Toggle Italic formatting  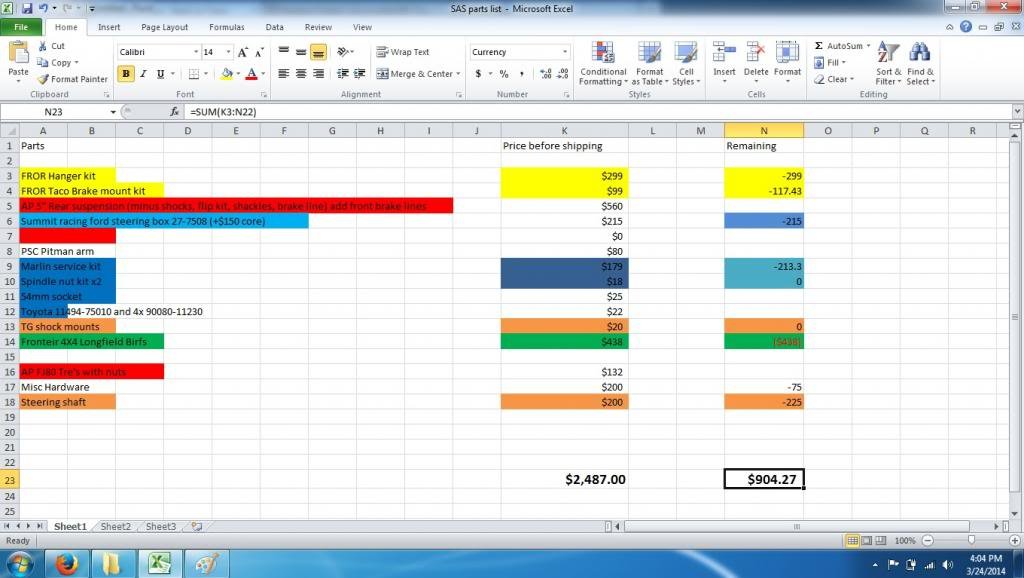pos(143,74)
